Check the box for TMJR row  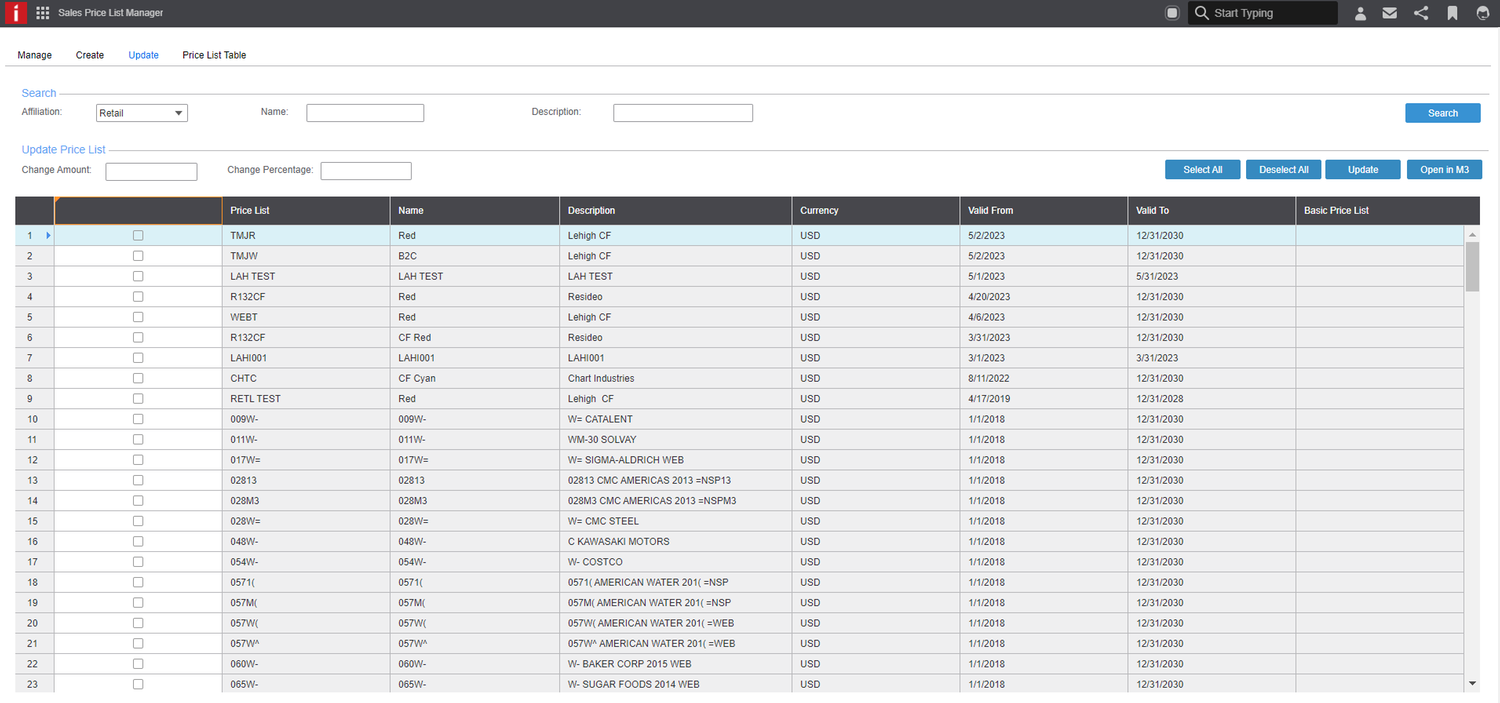point(138,236)
